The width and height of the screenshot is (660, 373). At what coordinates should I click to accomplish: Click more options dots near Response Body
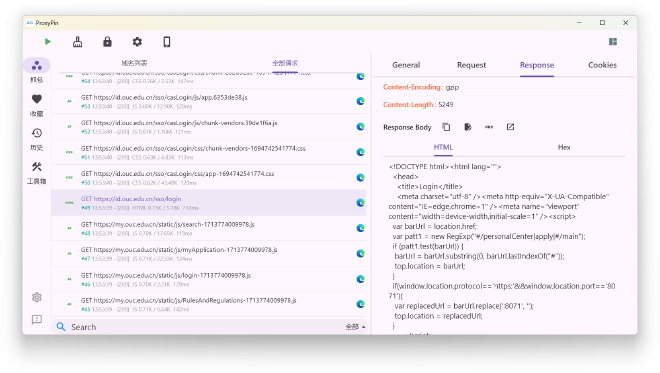489,127
